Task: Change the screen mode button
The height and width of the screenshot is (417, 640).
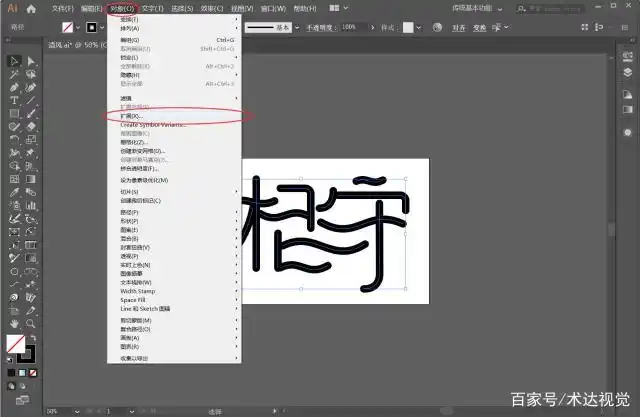Action: (22, 400)
